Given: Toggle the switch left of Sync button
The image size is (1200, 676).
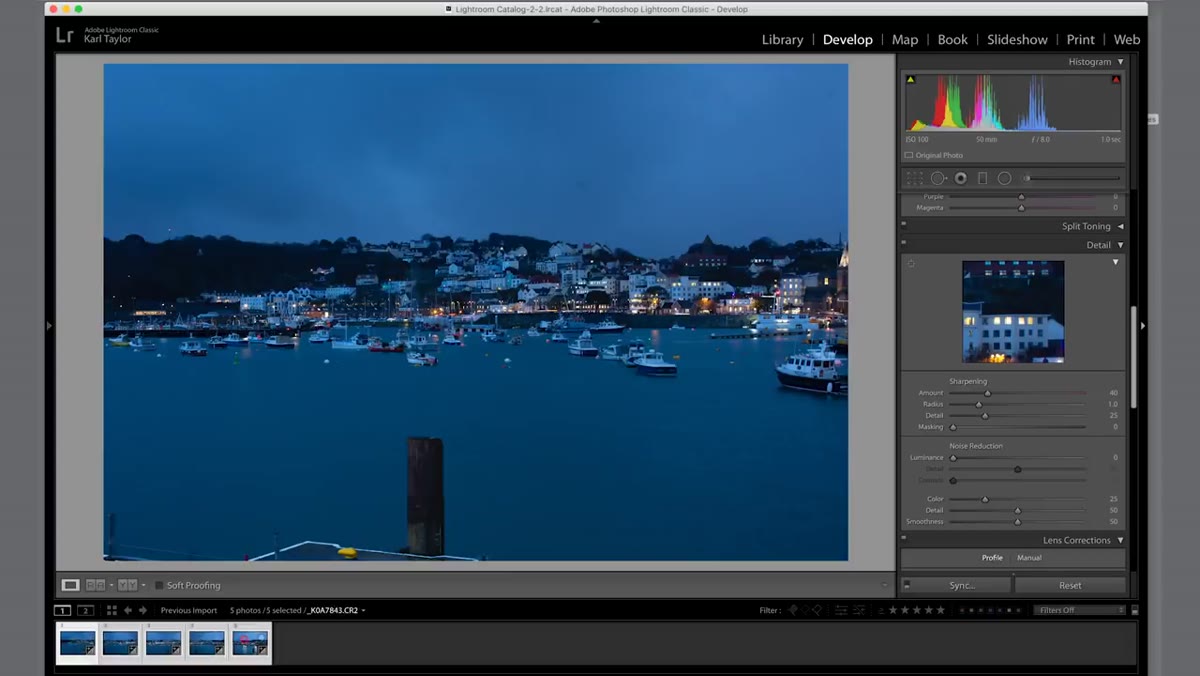Looking at the screenshot, I should (x=906, y=585).
